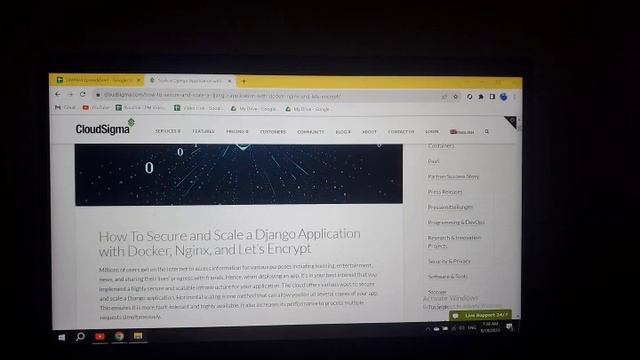Open the Programming & DevOps category
The width and height of the screenshot is (640, 360).
(x=456, y=222)
